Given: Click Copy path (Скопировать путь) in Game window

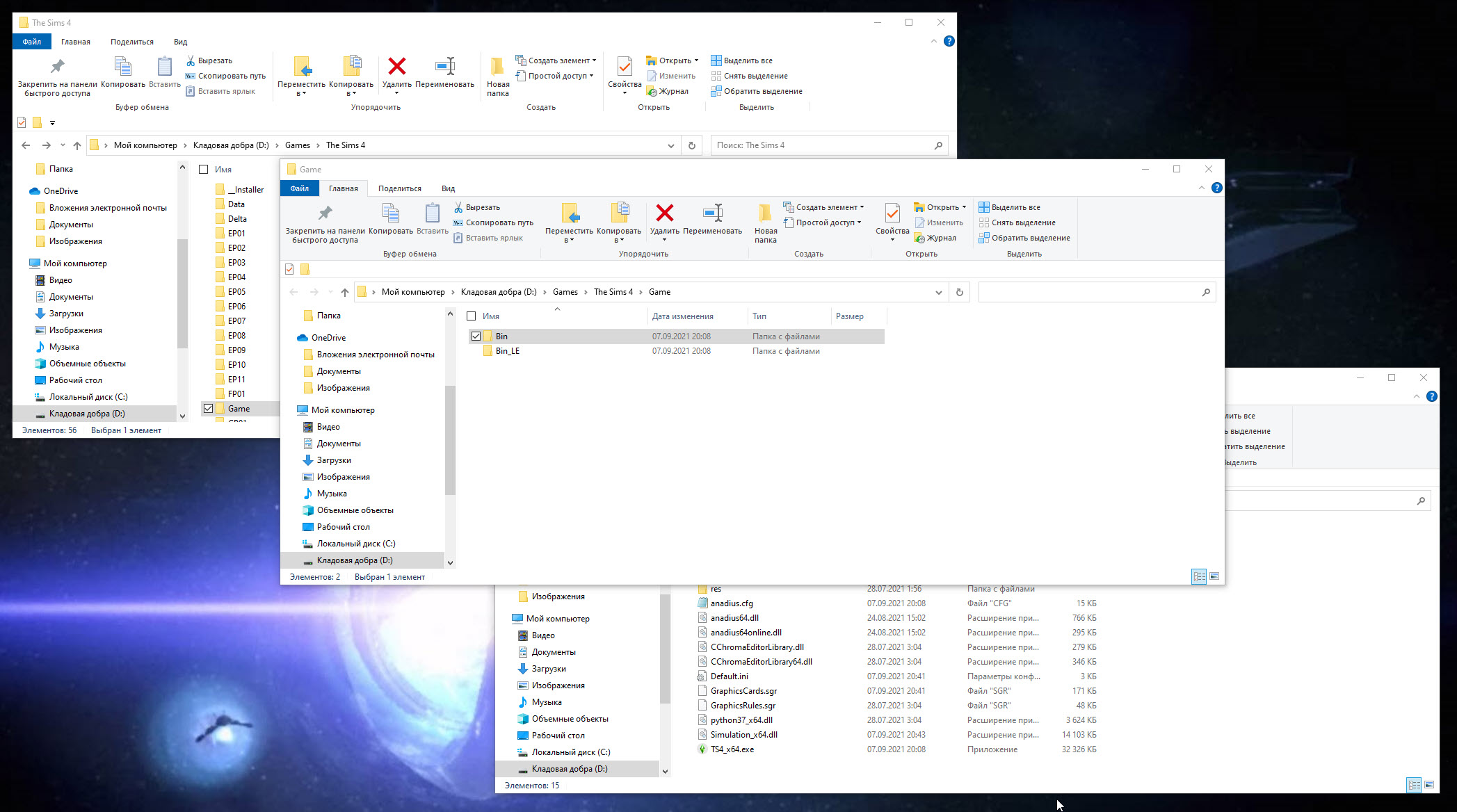Looking at the screenshot, I should click(x=493, y=222).
